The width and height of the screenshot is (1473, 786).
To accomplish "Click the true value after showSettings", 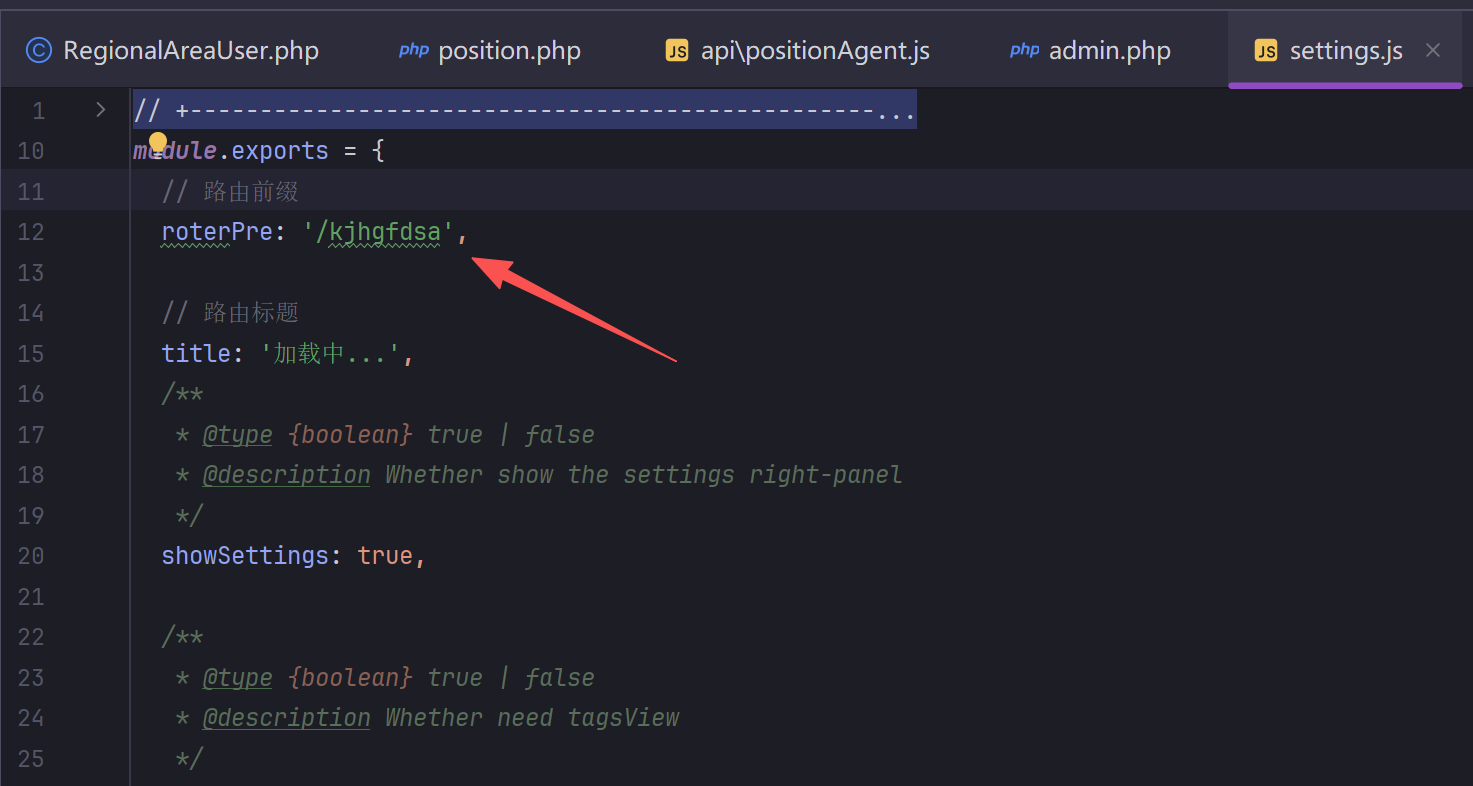I will 385,556.
